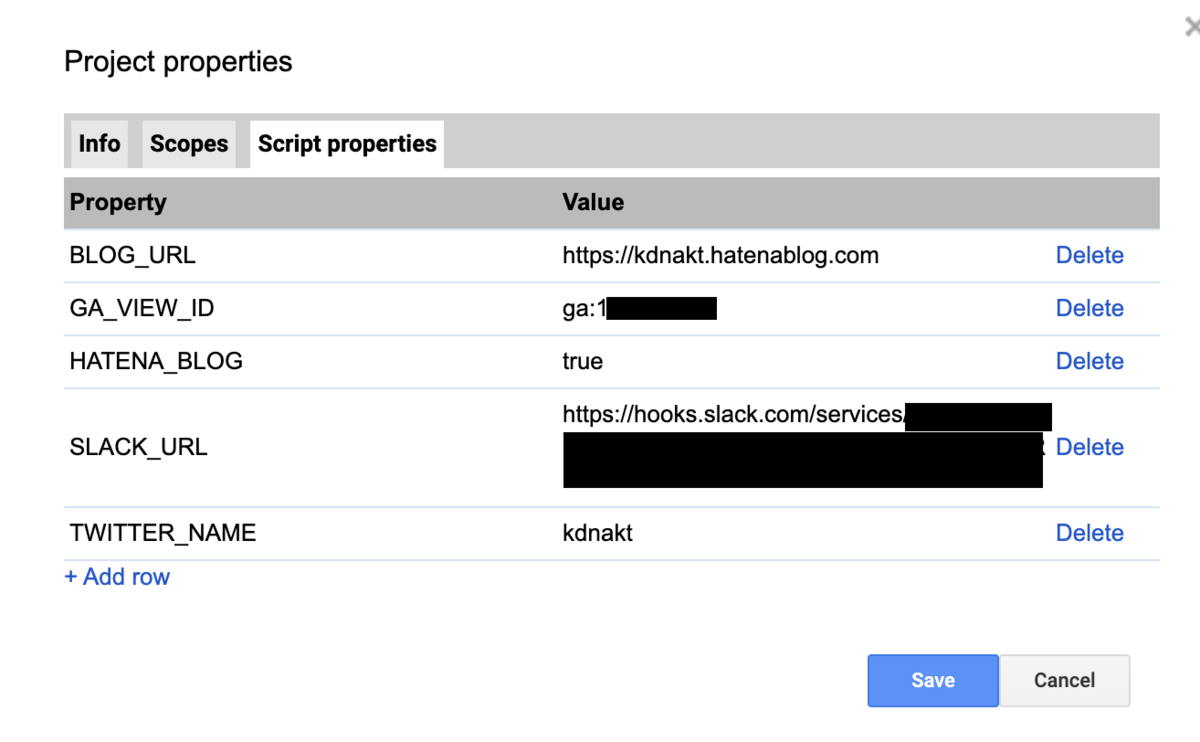Edit the SLACK_URL webhook value
The width and height of the screenshot is (1200, 742).
(805, 445)
